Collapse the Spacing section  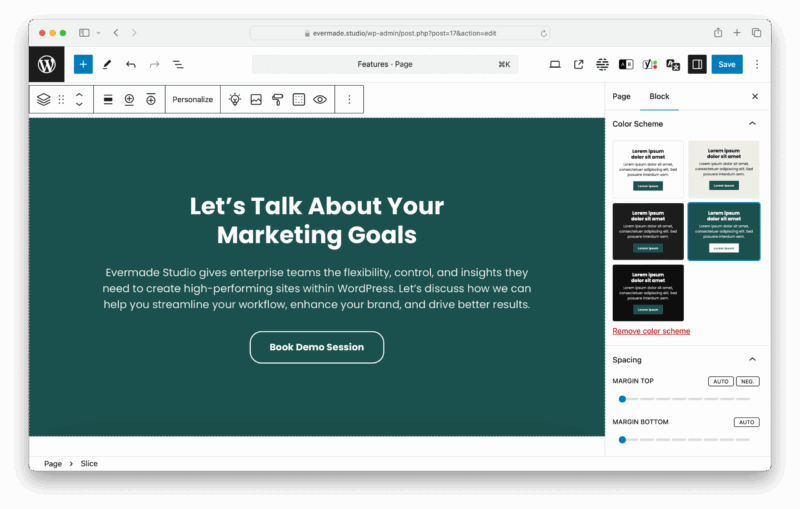click(752, 359)
